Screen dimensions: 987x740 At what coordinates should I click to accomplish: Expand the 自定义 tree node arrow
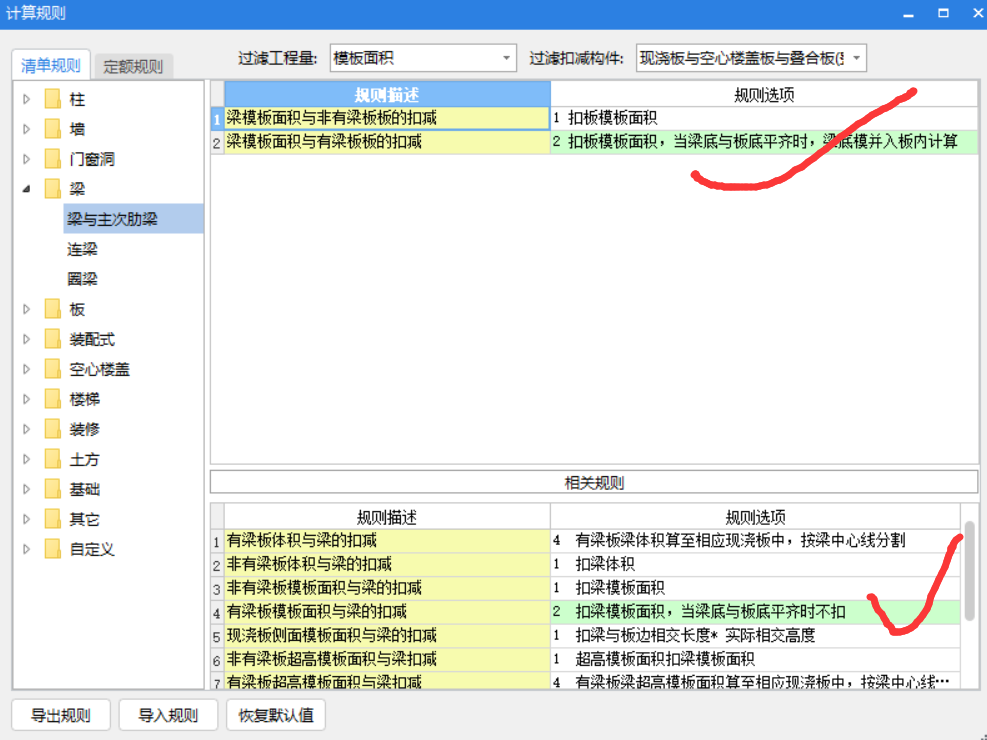[26, 549]
